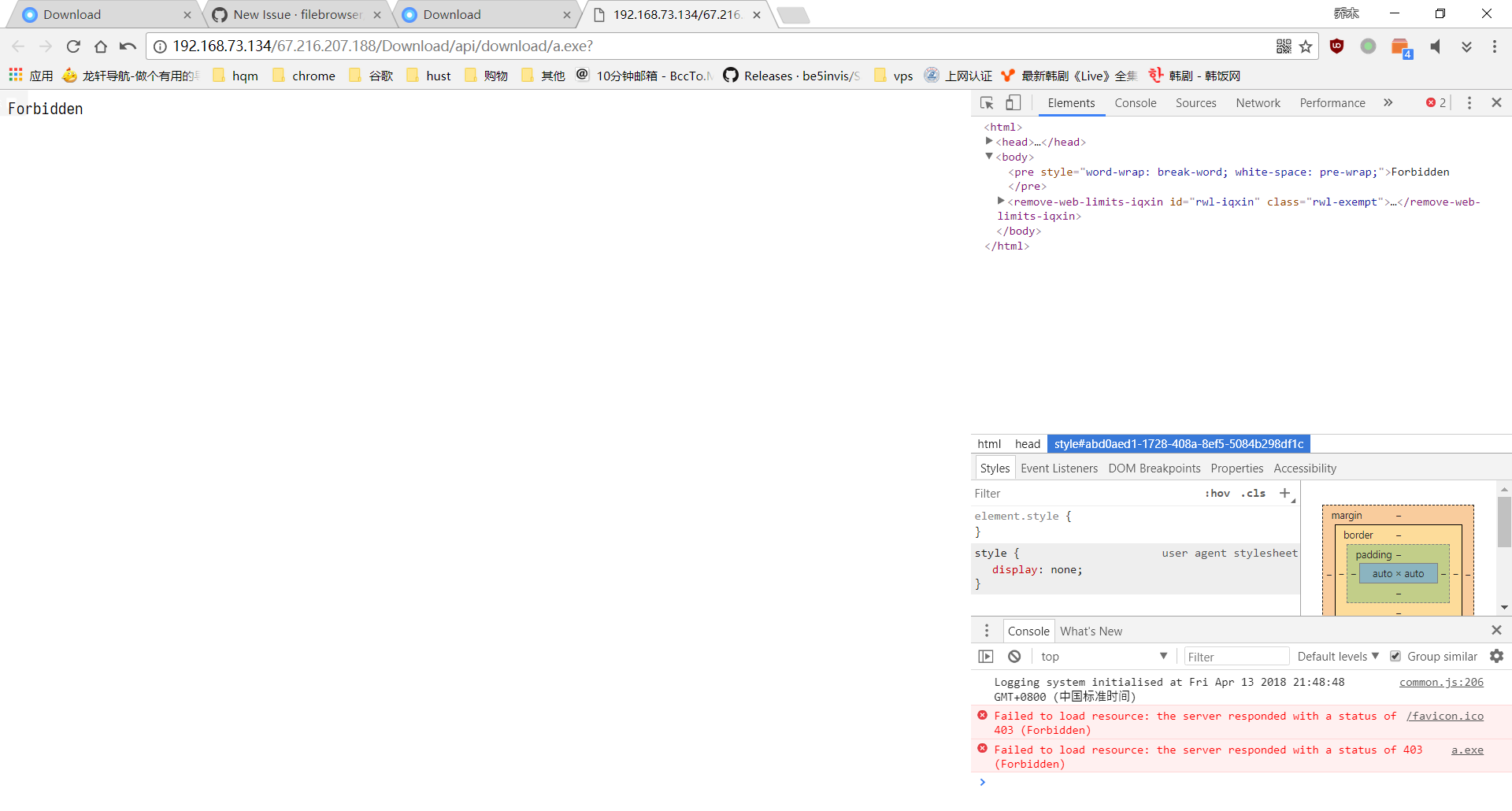
Task: Expand the remove-web-limits-iqxin node
Action: click(1001, 201)
